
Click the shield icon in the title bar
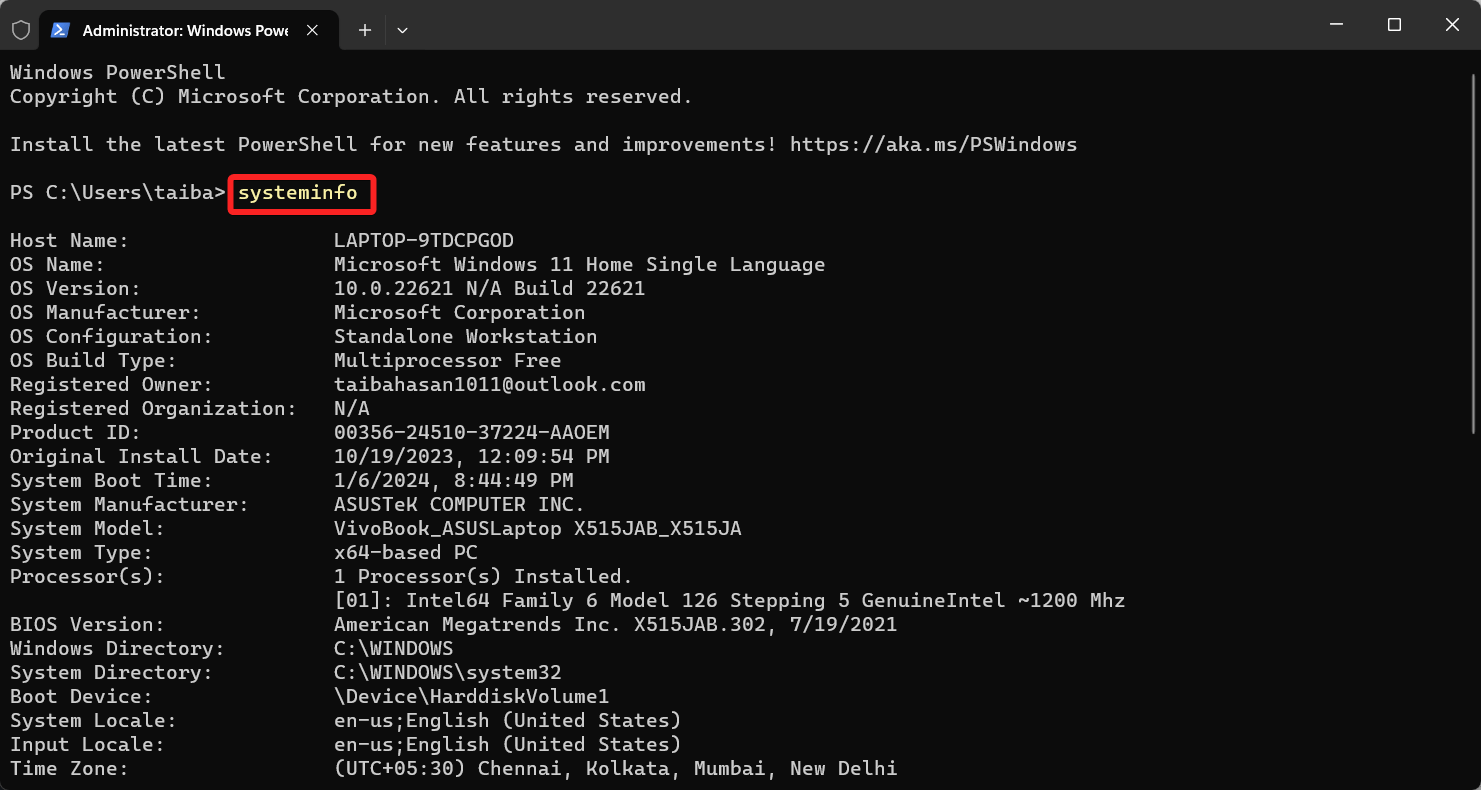tap(20, 30)
